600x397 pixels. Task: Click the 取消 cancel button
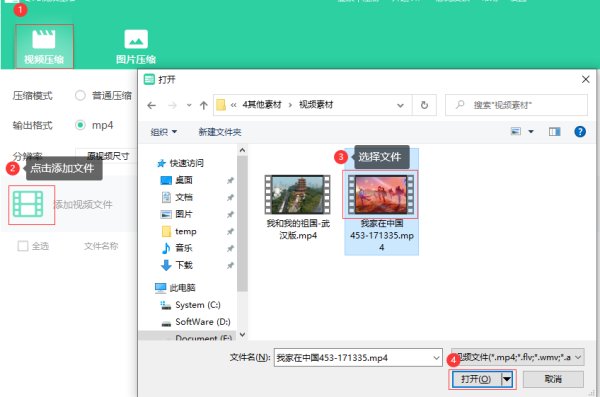[553, 379]
